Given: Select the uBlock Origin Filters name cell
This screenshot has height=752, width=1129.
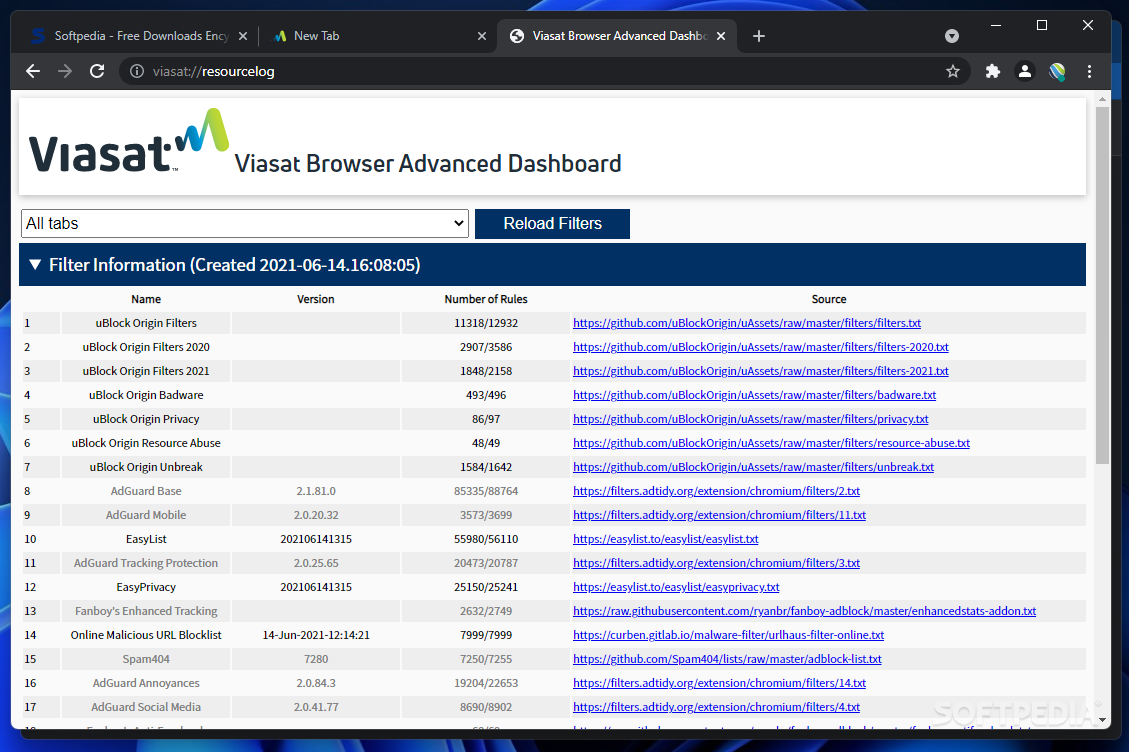Looking at the screenshot, I should click(x=146, y=323).
